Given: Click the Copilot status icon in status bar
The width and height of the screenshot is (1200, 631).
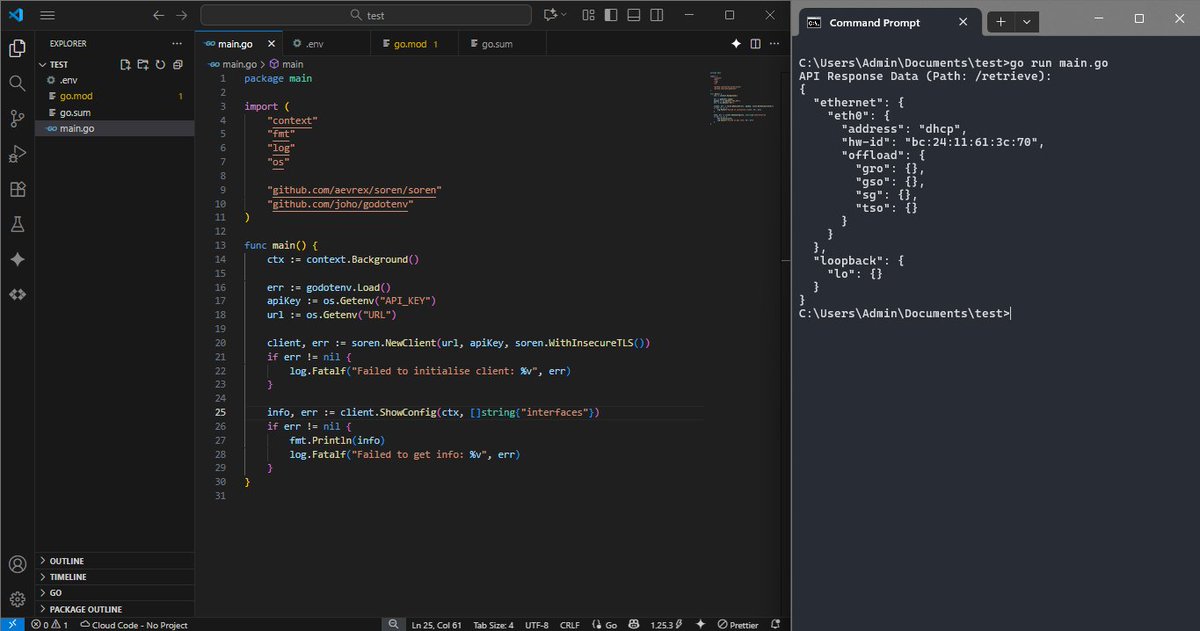Looking at the screenshot, I should (x=634, y=624).
